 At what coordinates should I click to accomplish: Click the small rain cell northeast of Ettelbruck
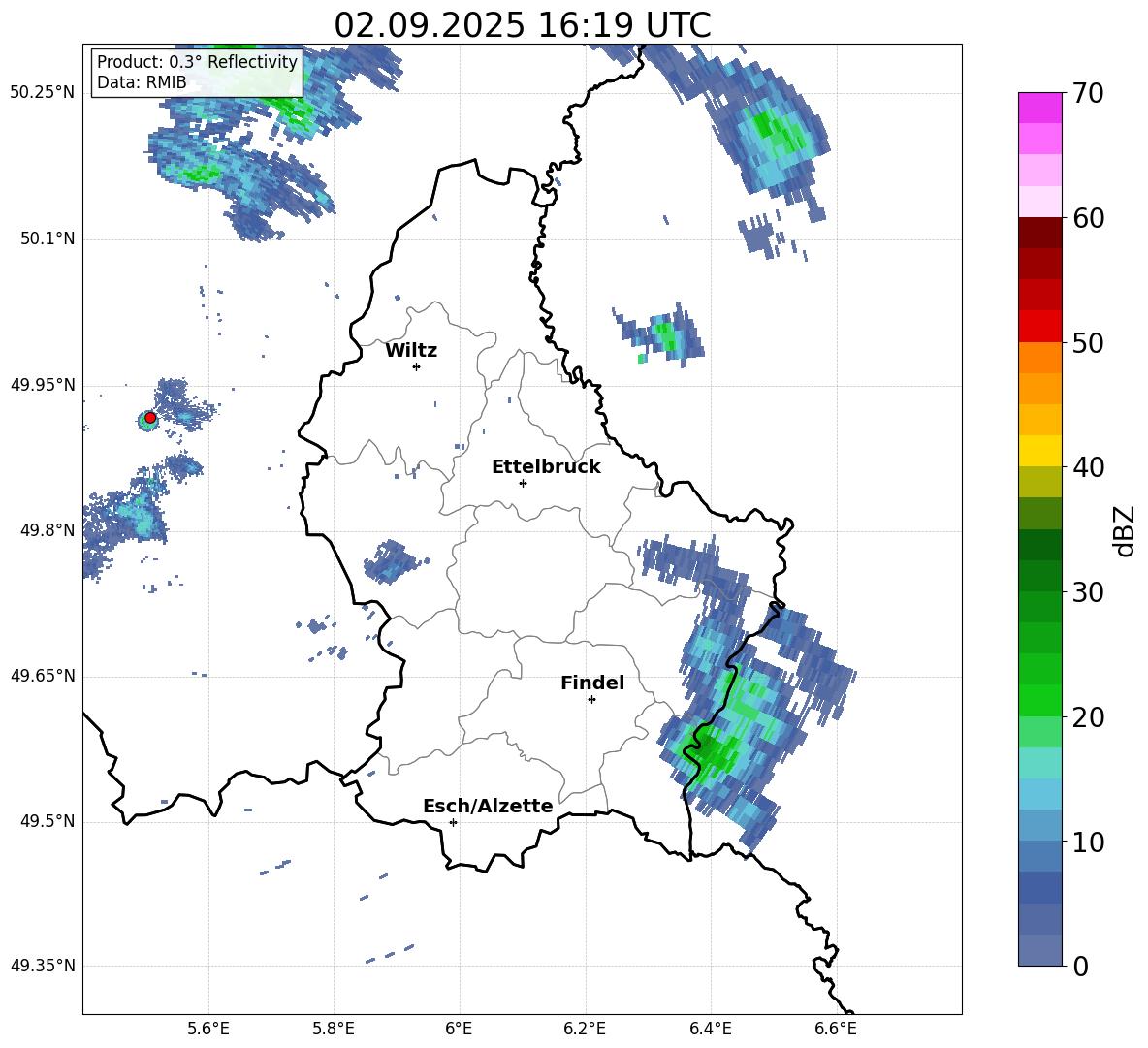pos(659,335)
